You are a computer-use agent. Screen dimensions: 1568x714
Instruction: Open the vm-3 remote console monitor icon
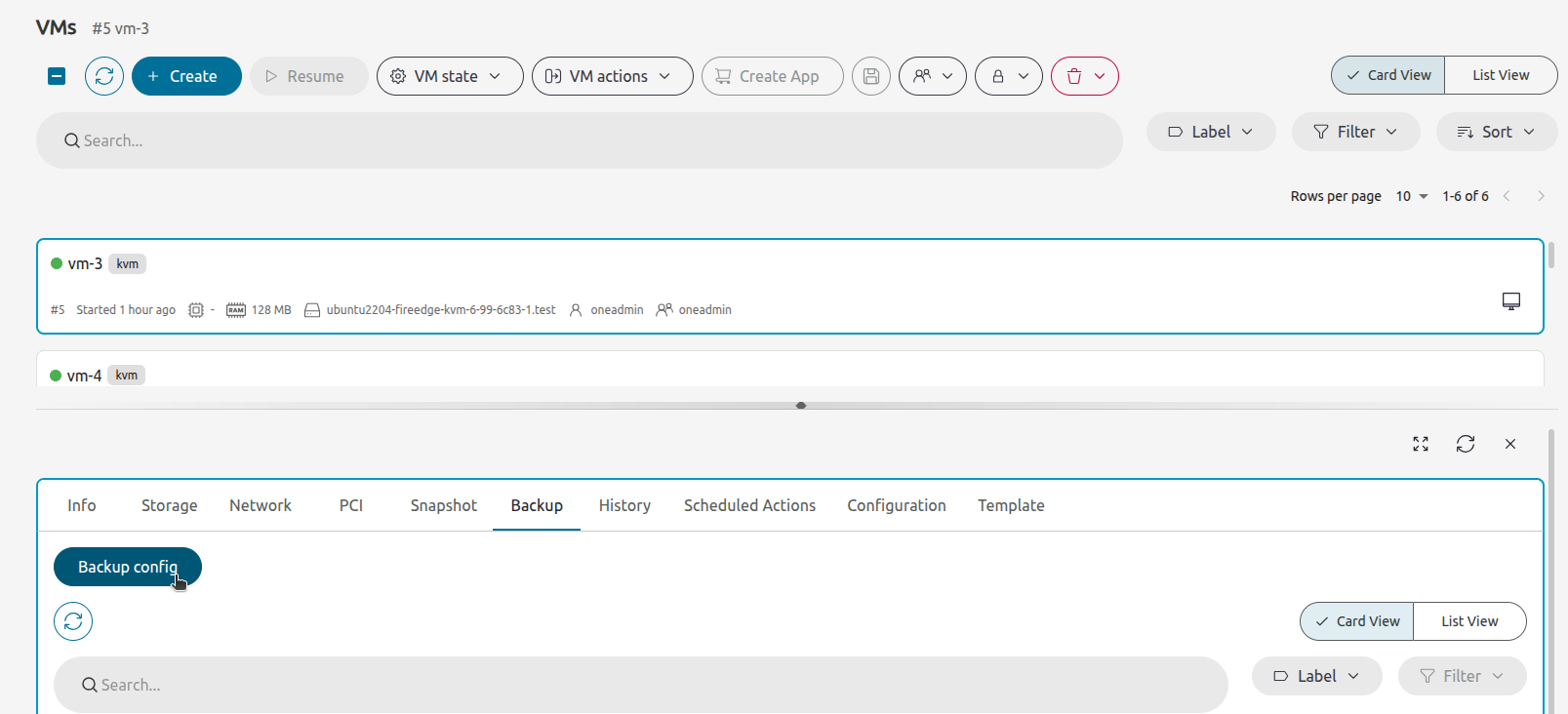1510,301
